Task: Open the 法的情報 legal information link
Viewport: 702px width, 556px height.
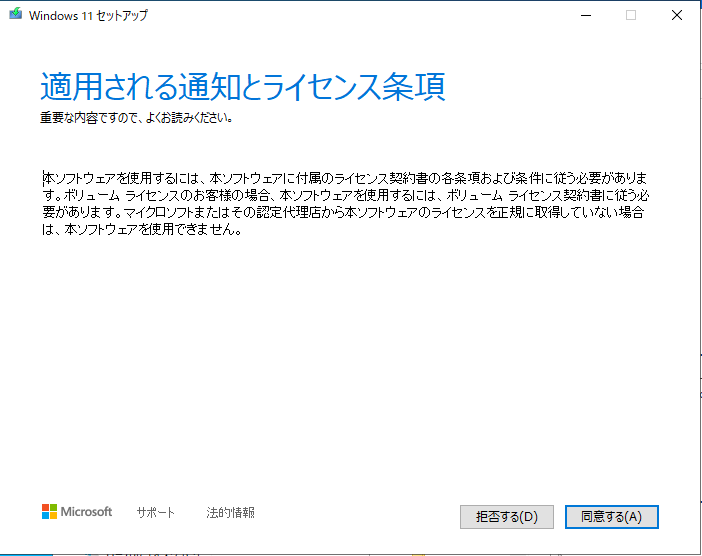Action: click(231, 513)
